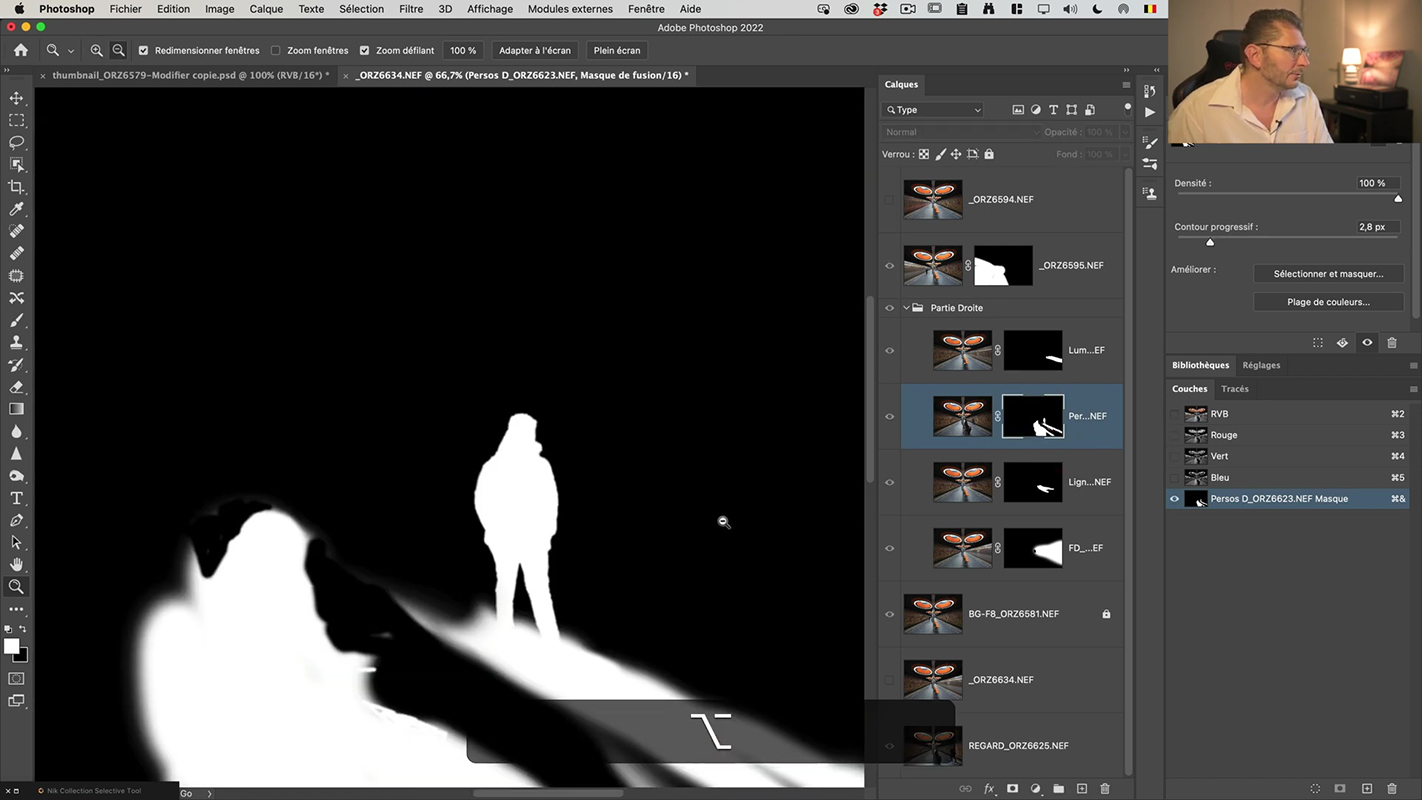Adjust the Contour progressif slider handle
Image resolution: width=1422 pixels, height=800 pixels.
coord(1210,242)
